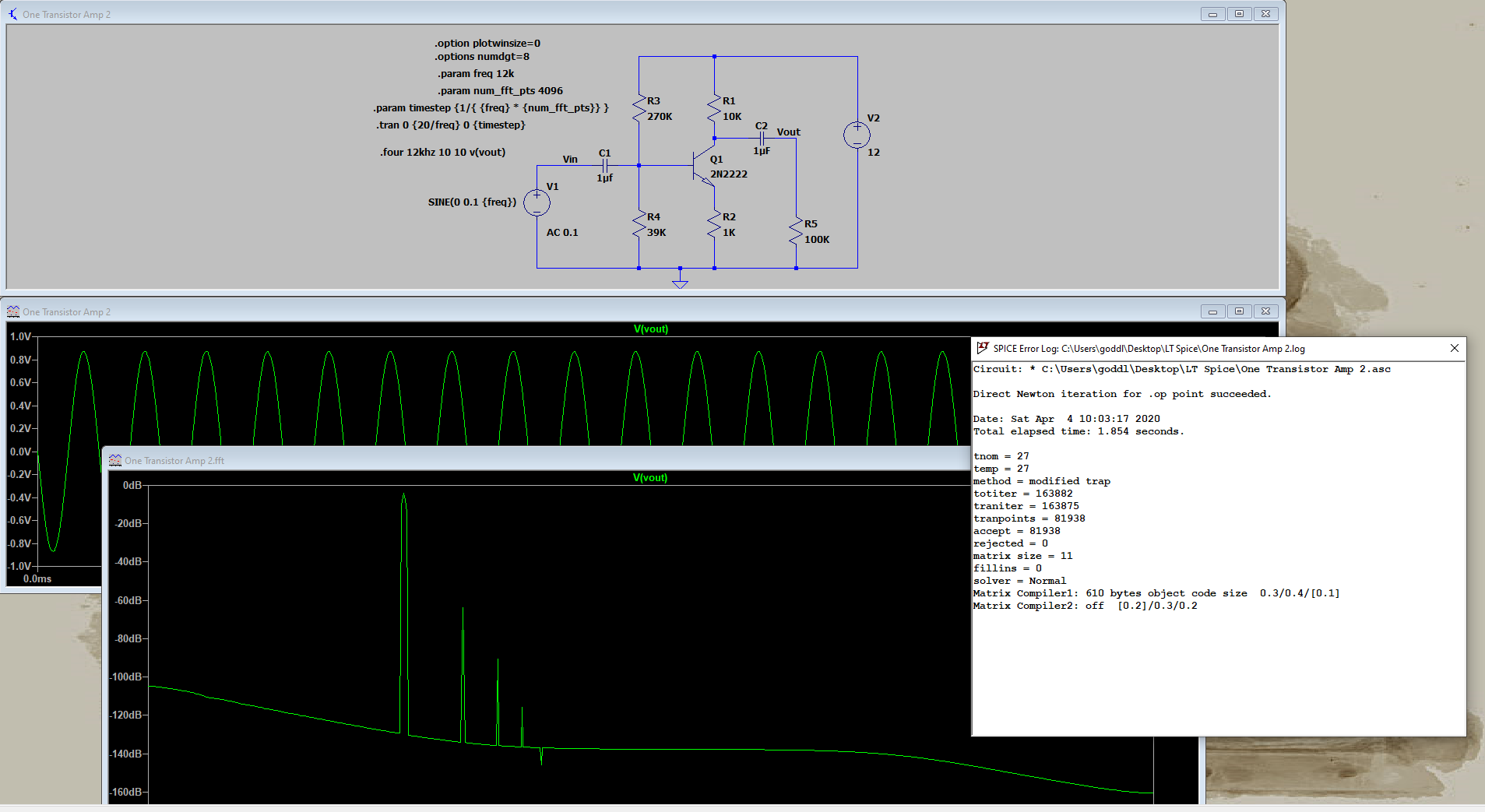Click the 'SINE(0 0.1 {freq})' source value
This screenshot has height=812, width=1485.
pos(472,202)
